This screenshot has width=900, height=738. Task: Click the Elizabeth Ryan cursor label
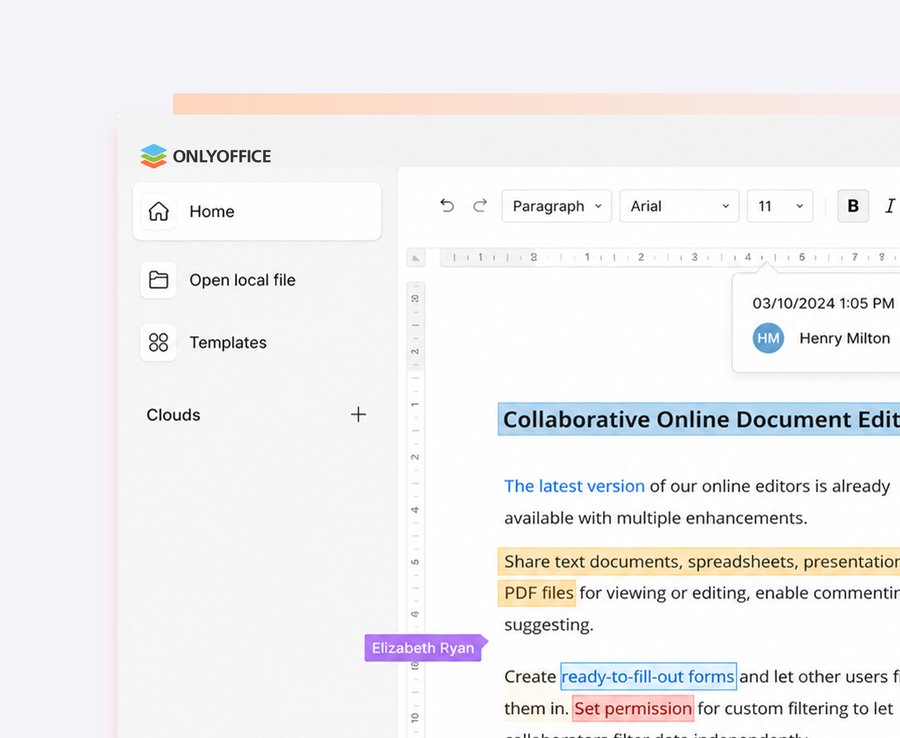click(424, 648)
